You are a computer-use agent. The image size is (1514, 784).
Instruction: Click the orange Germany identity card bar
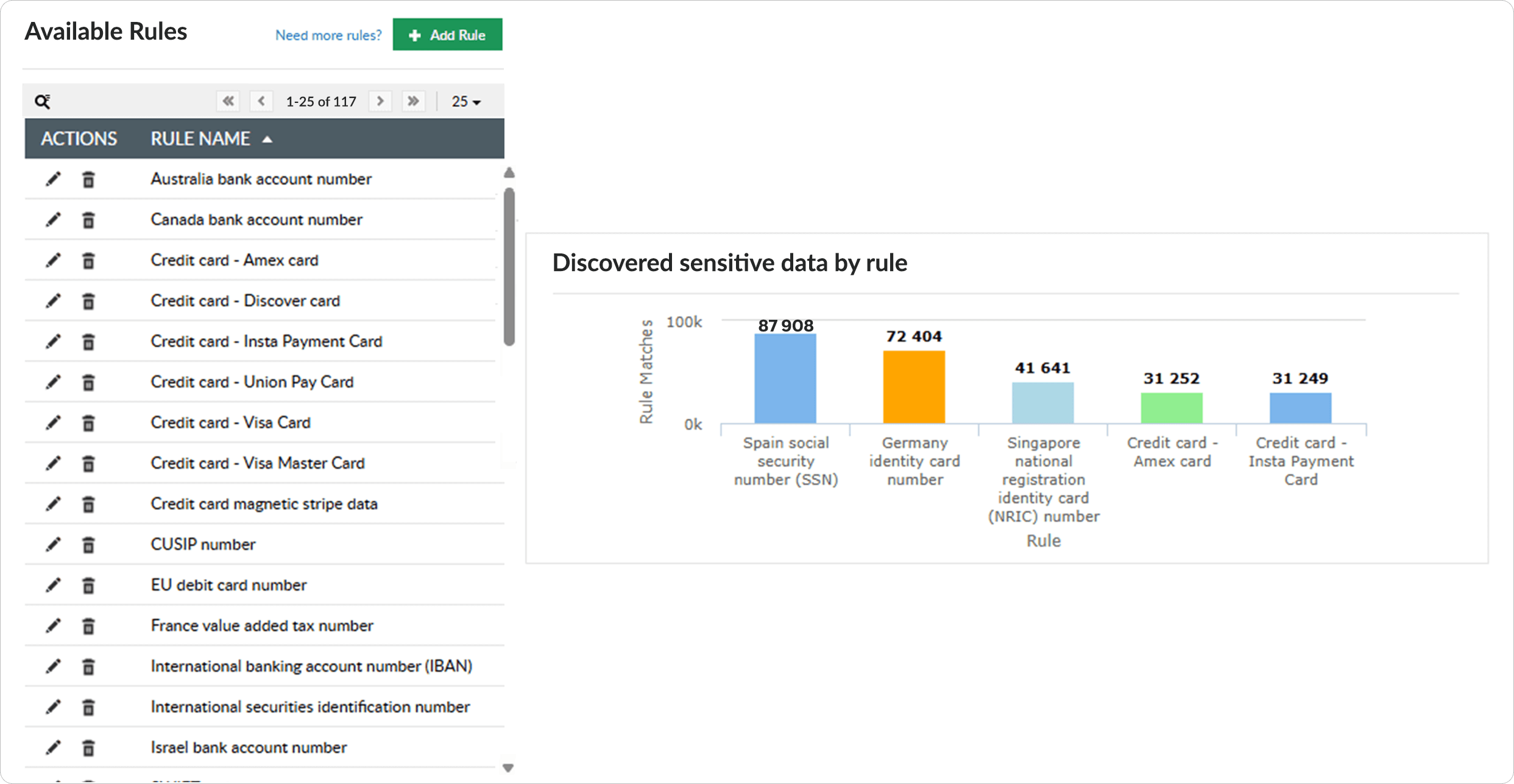914,387
